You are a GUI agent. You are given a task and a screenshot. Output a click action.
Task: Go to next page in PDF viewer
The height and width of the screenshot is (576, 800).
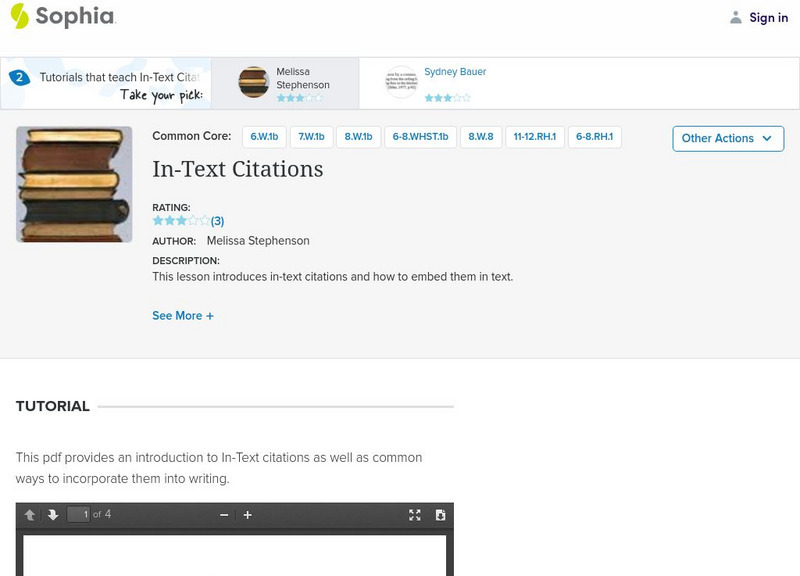pos(53,515)
